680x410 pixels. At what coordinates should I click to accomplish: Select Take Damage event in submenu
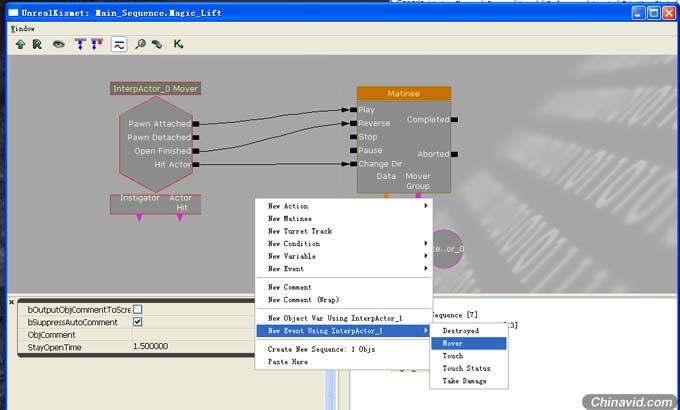point(469,381)
